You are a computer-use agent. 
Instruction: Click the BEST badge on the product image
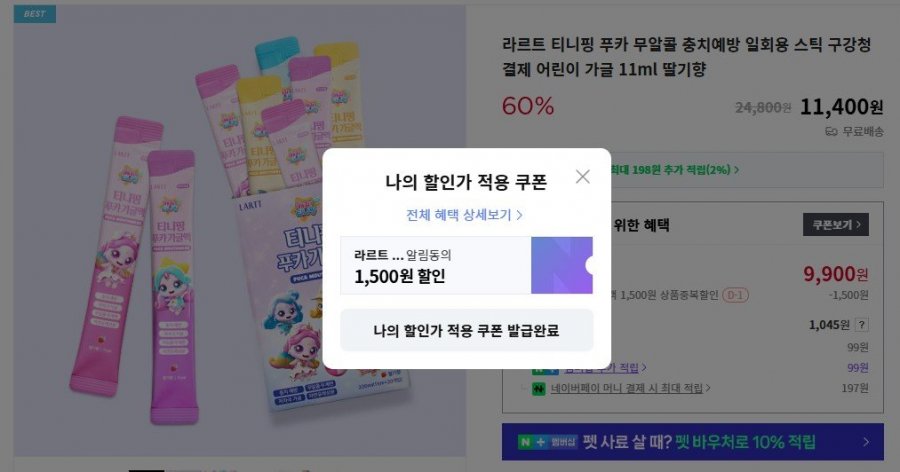34,14
